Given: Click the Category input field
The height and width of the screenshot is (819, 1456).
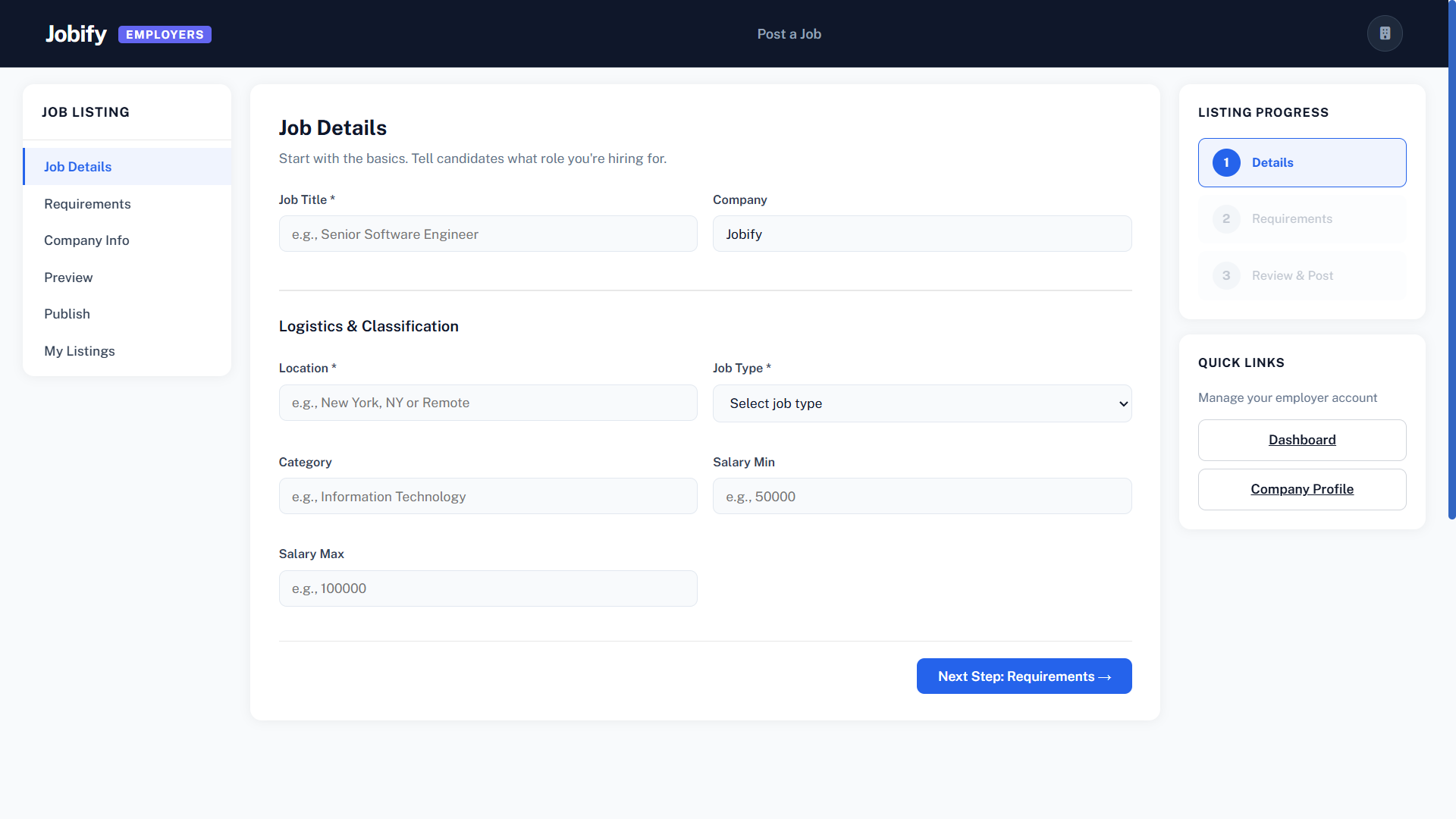Looking at the screenshot, I should (488, 496).
